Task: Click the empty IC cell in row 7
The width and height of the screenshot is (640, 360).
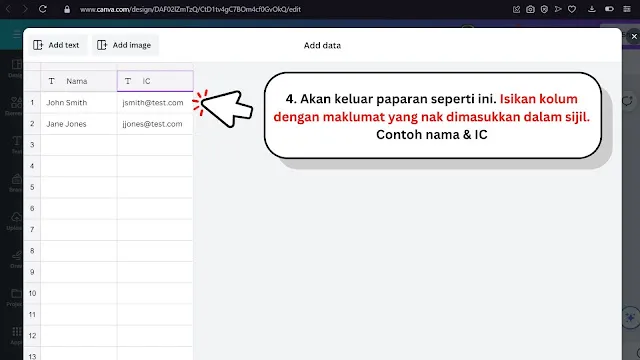Action: [155, 230]
